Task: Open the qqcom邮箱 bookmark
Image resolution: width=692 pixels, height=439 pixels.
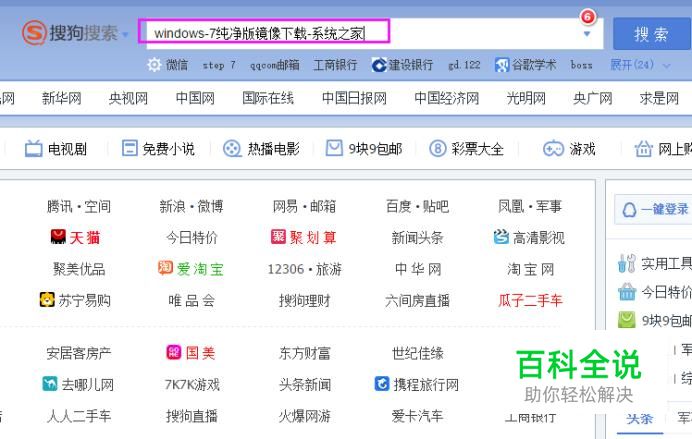Action: 275,65
